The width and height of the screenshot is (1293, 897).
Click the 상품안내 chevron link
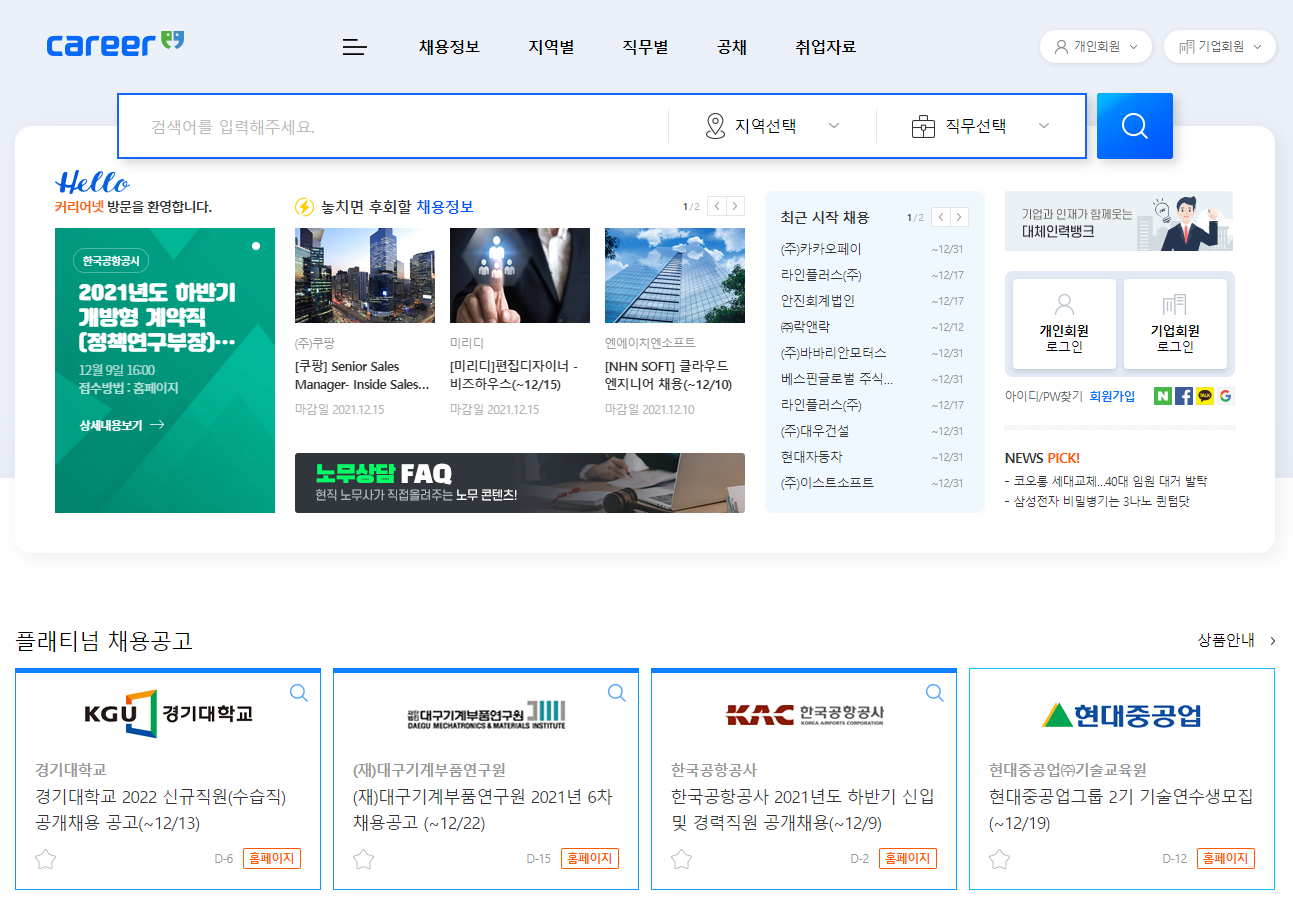click(x=1237, y=640)
